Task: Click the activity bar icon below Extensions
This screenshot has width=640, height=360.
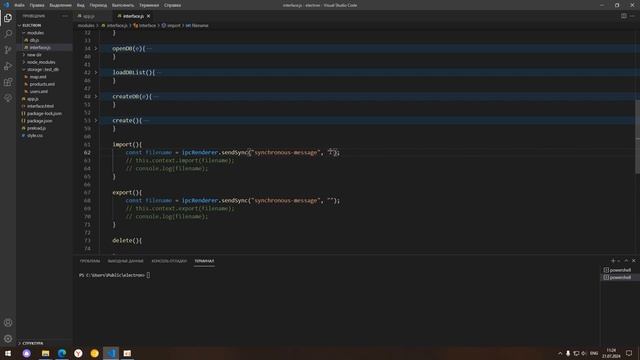Action: pos(8,98)
